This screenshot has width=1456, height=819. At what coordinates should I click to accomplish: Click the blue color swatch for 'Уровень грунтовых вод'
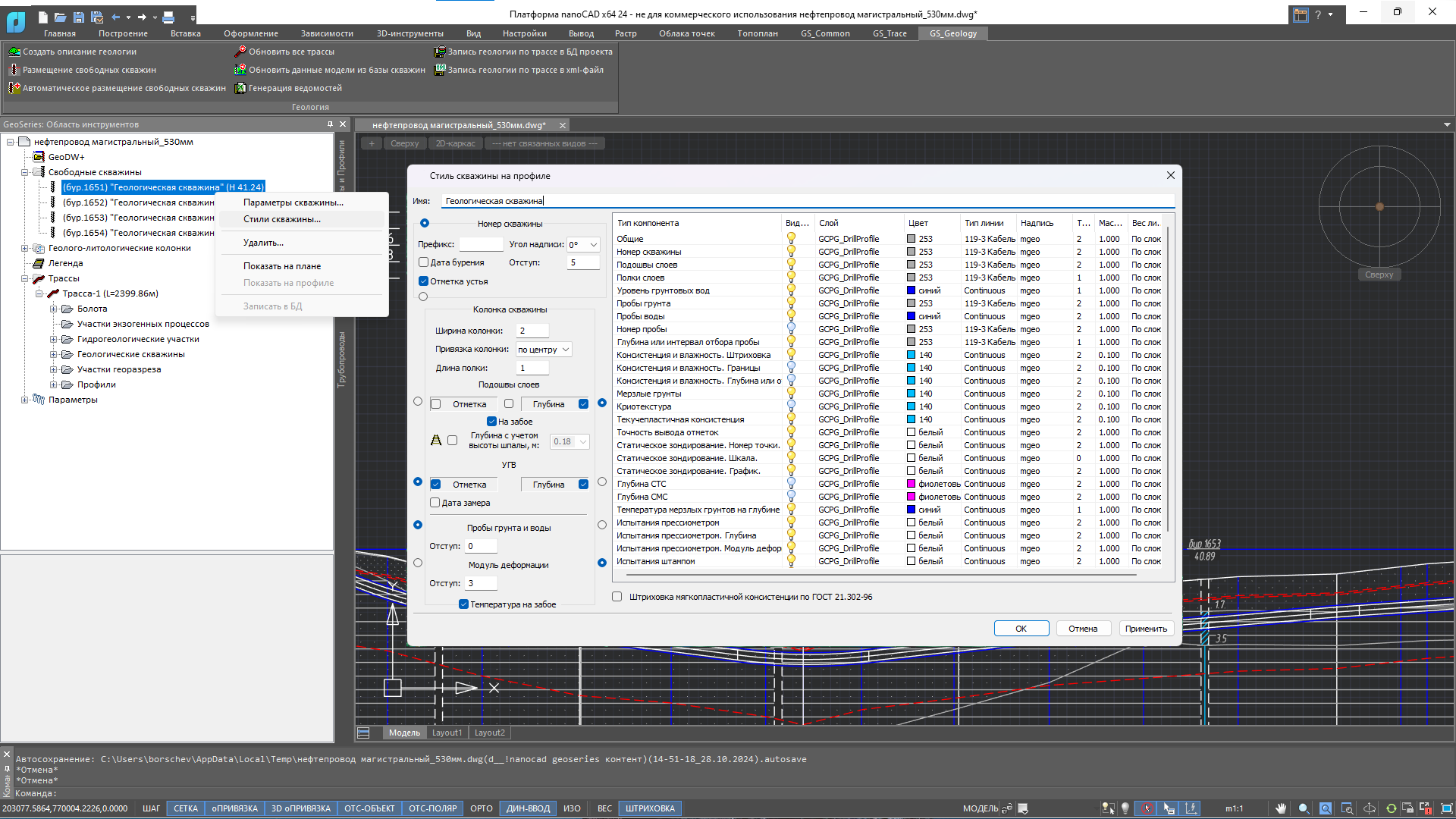(x=912, y=290)
